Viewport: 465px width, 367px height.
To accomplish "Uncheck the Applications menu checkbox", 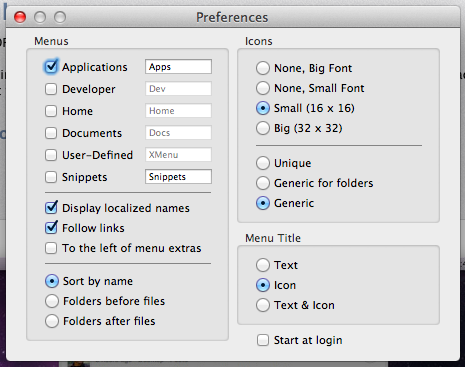I will 51,67.
